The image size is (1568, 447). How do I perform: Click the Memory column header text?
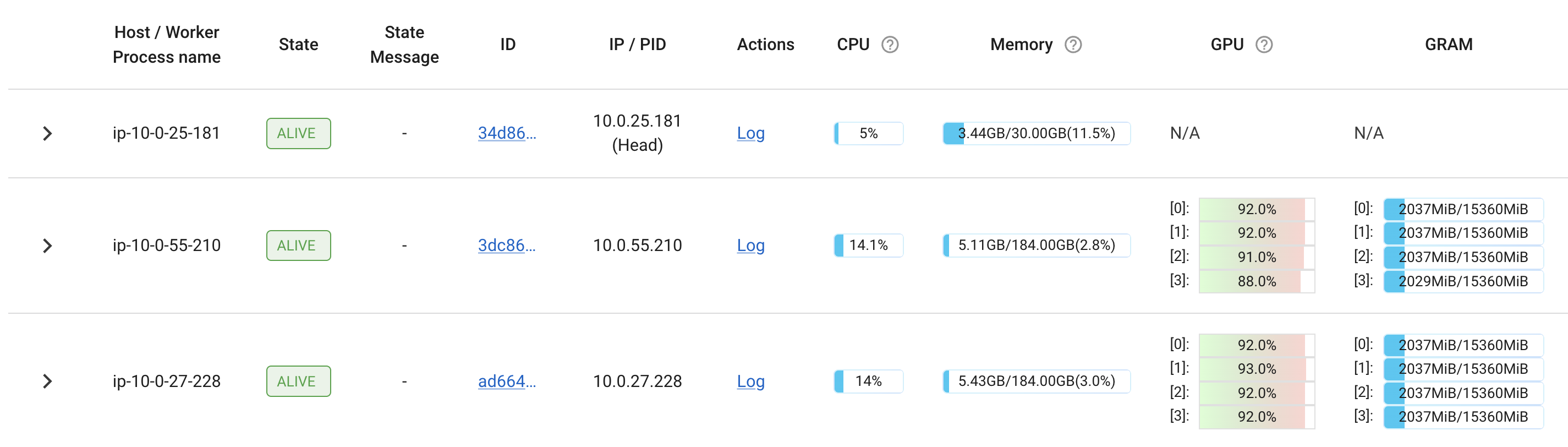point(1021,45)
